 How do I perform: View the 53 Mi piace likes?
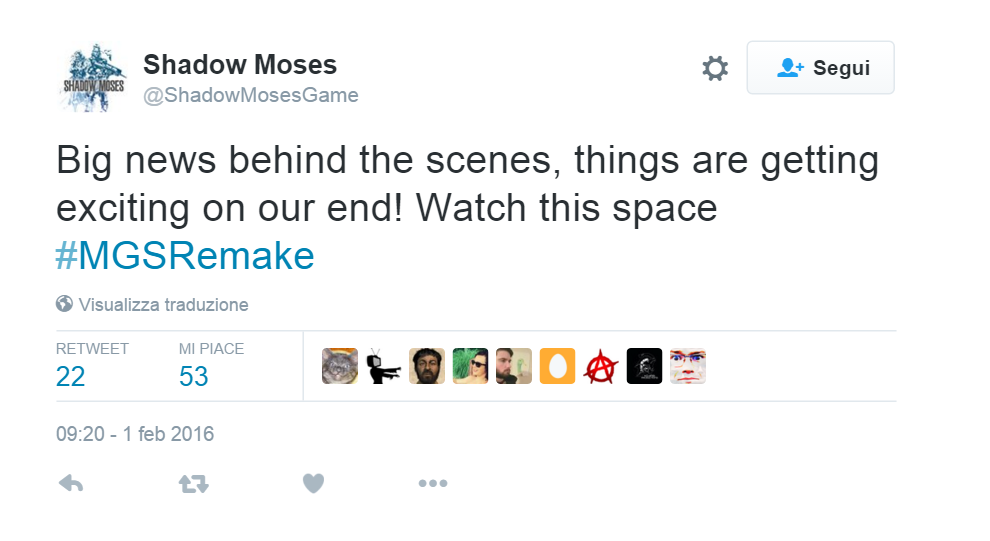[194, 375]
